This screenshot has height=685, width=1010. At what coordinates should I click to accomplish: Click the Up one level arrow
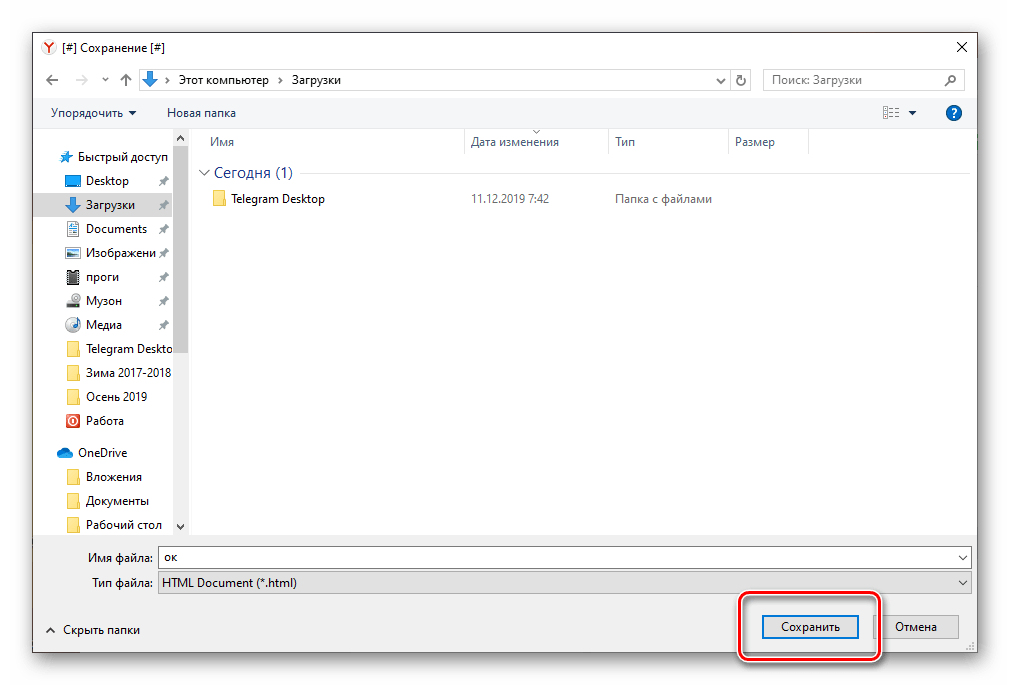pos(126,80)
